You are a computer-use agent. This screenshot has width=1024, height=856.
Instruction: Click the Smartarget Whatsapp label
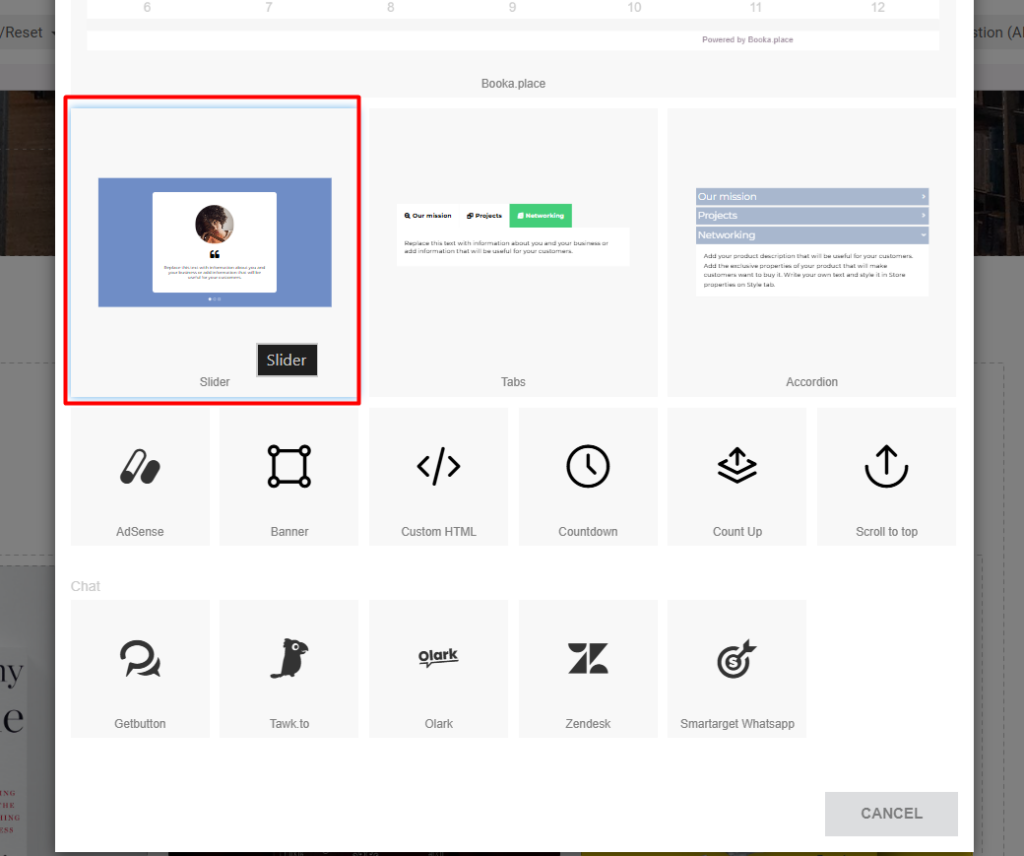click(x=737, y=723)
